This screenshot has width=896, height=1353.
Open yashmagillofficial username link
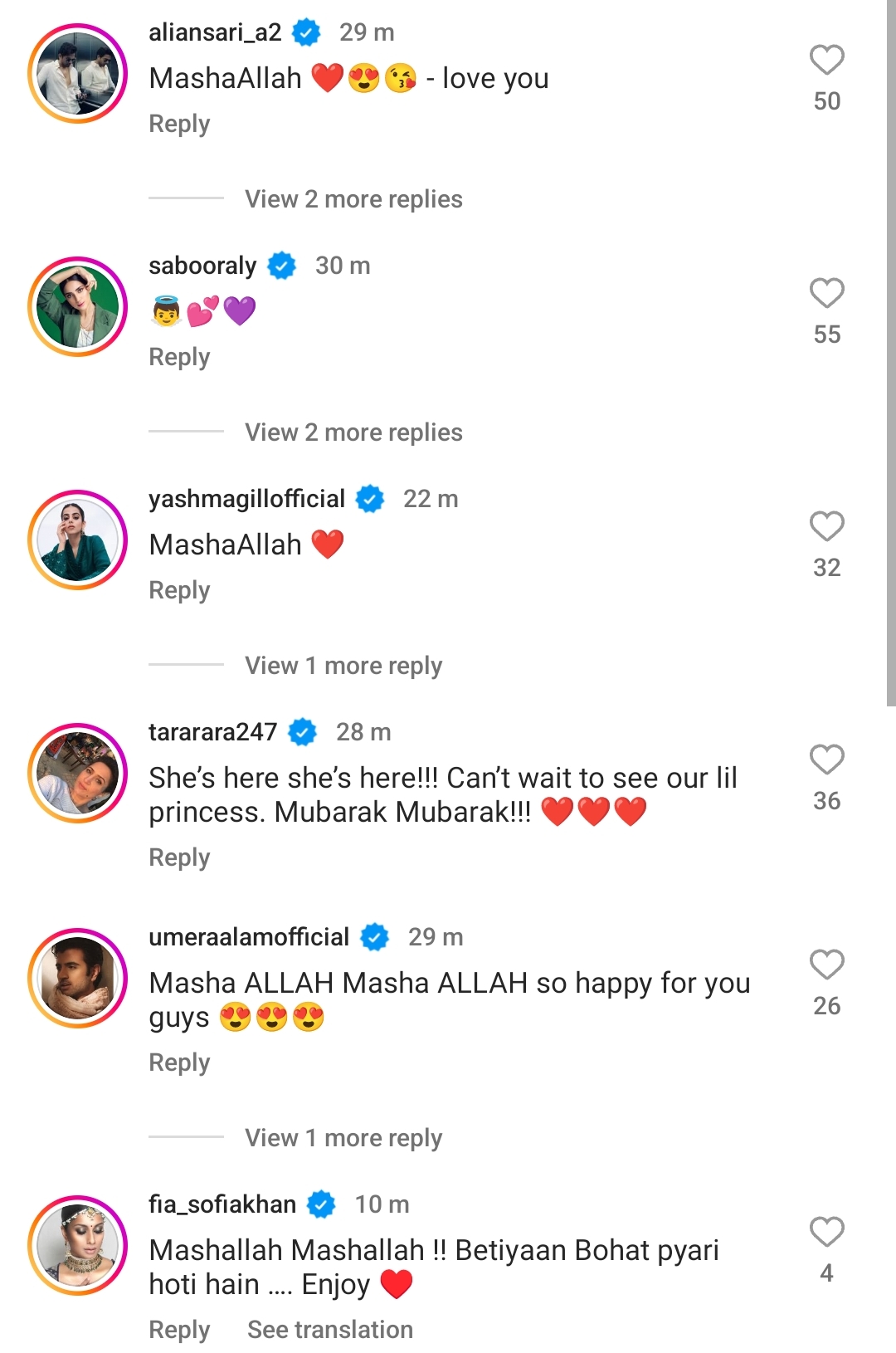(x=246, y=499)
